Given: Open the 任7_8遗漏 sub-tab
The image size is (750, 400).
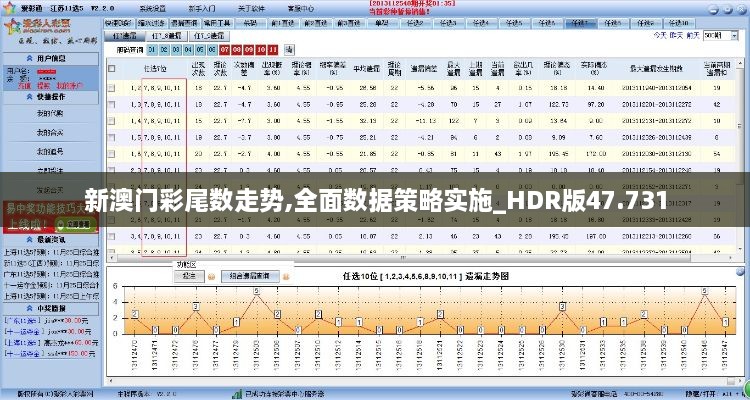Looking at the screenshot, I should [x=166, y=36].
